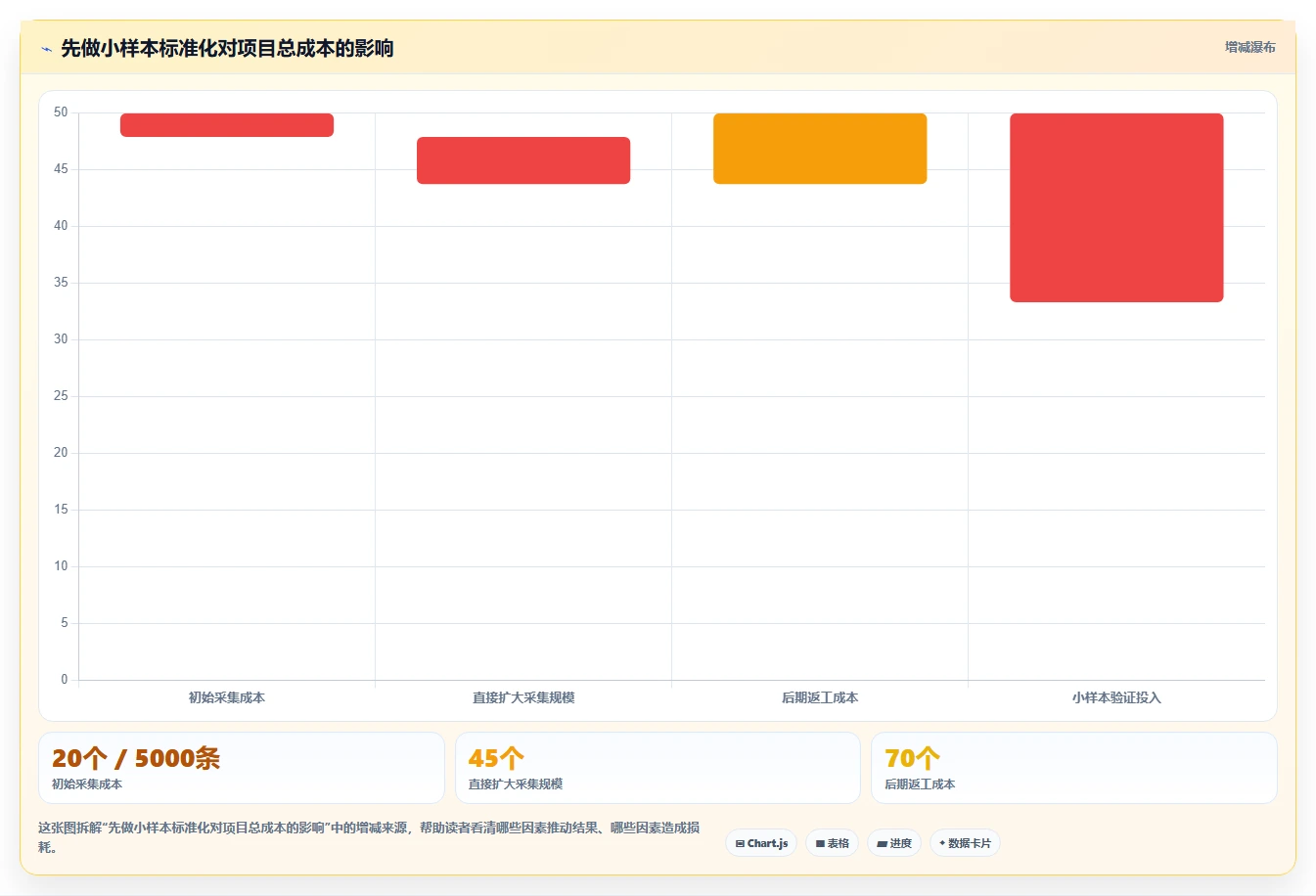The image size is (1316, 896).
Task: Click the y-axis value 45
Action: coord(61,169)
